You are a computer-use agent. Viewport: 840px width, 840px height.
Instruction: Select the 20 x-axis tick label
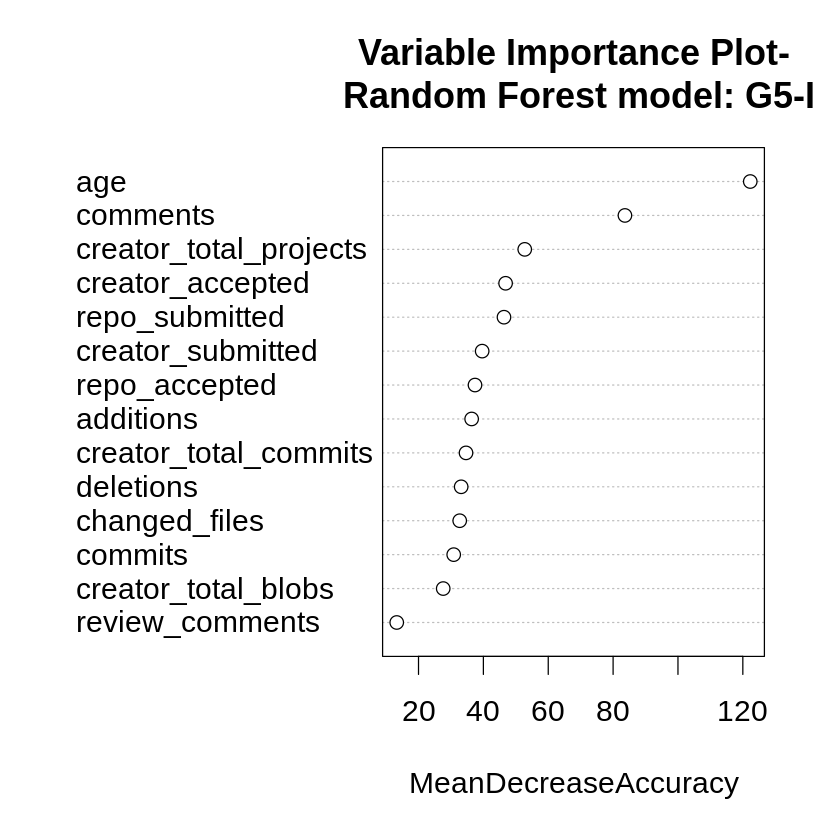coord(418,711)
